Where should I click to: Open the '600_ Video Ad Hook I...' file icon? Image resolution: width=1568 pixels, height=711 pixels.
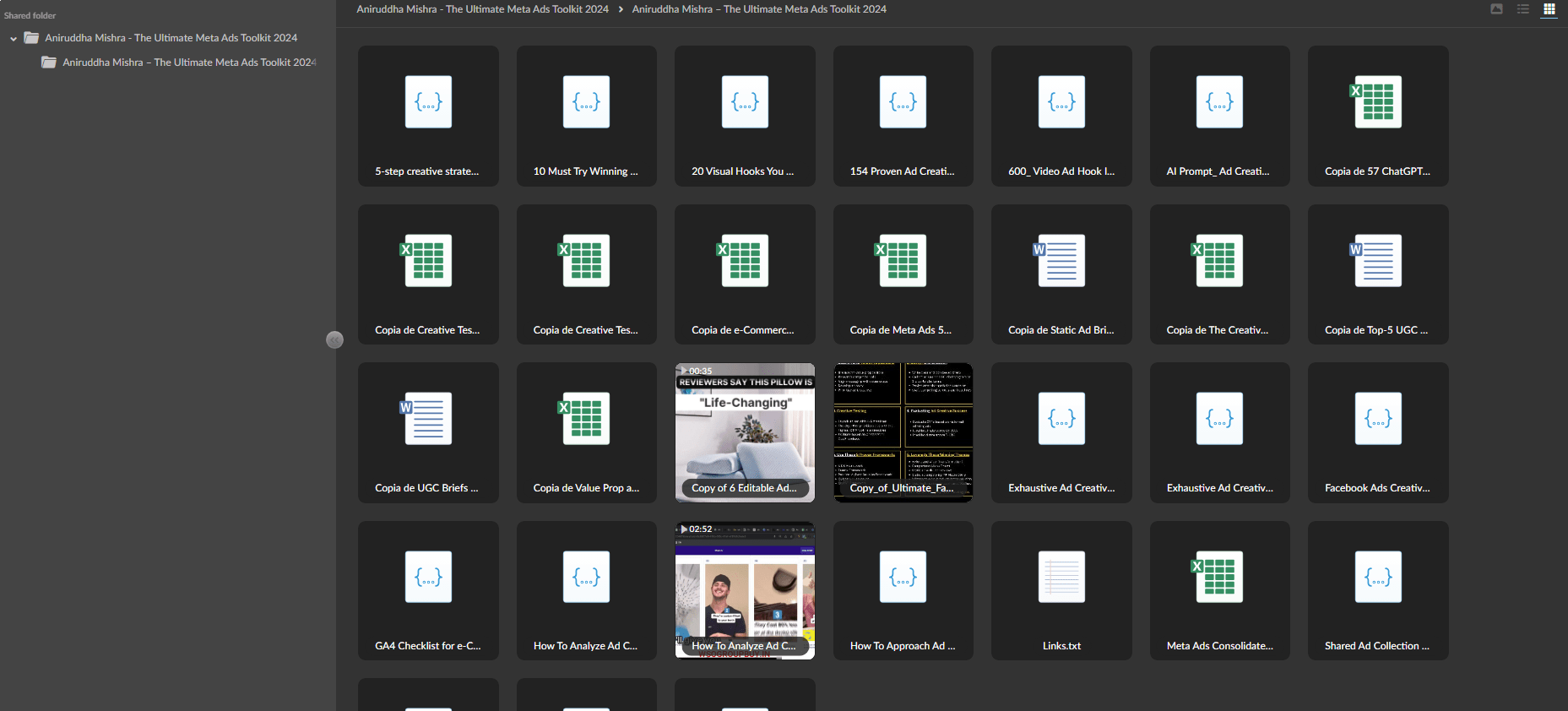1061,102
